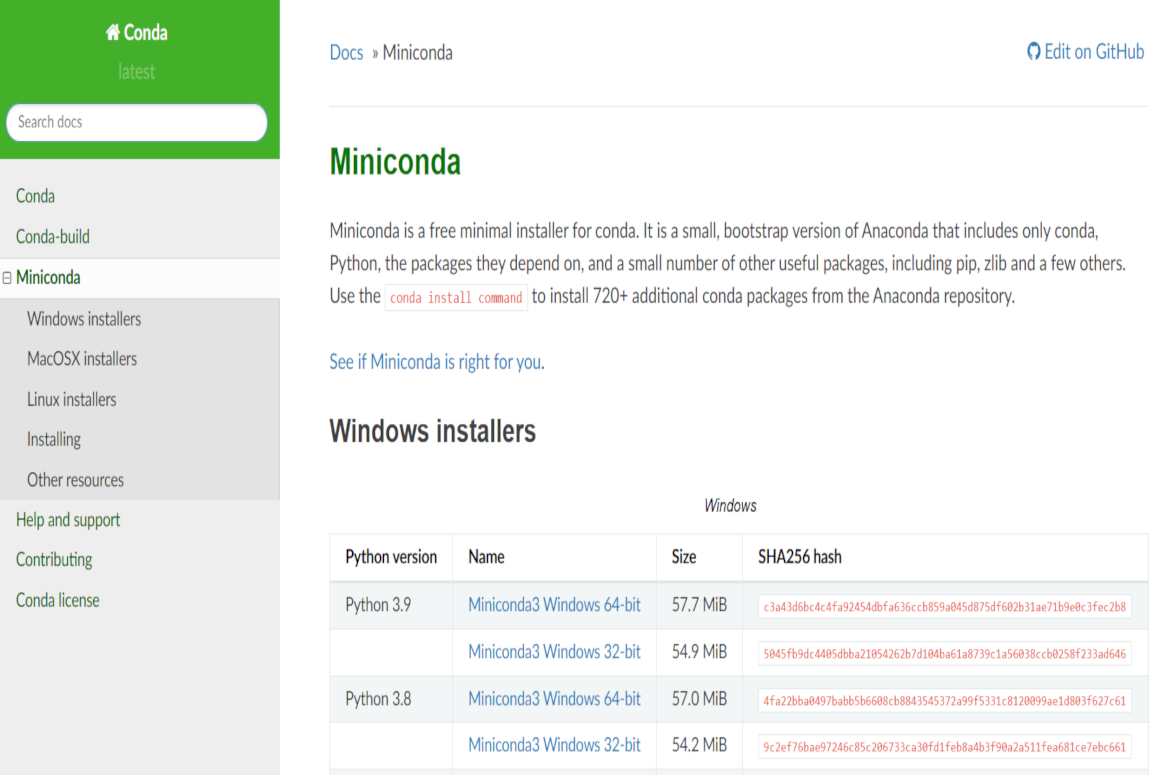Viewport: 1154px width, 775px height.
Task: Collapse the Miniconda section in the sidebar
Action: coord(7,278)
